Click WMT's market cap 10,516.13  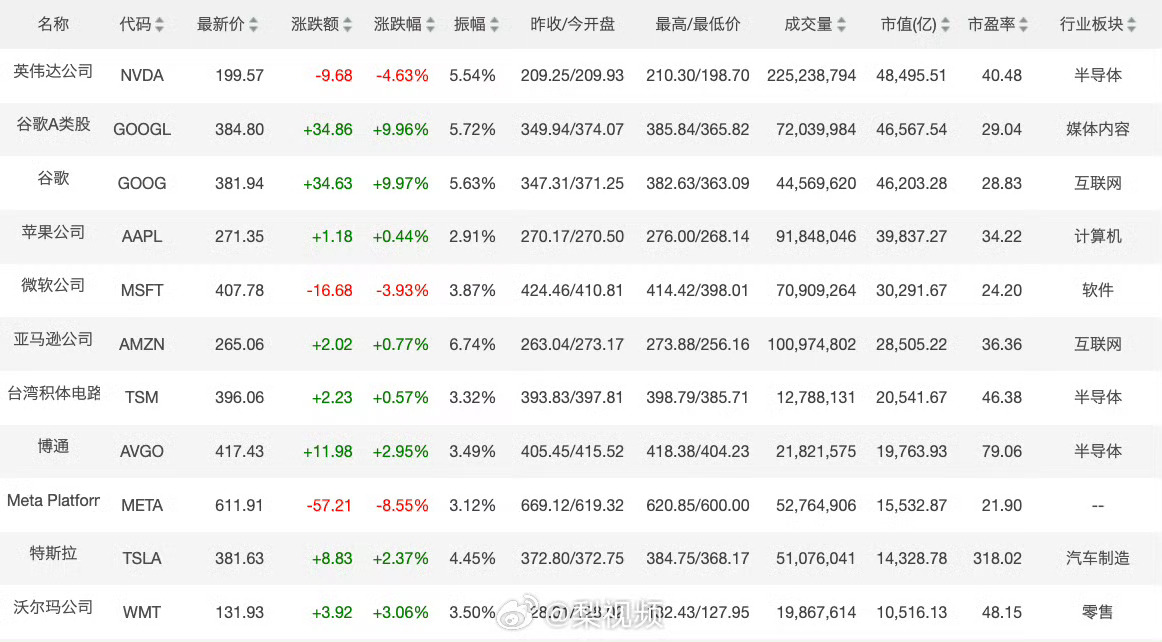[x=912, y=612]
